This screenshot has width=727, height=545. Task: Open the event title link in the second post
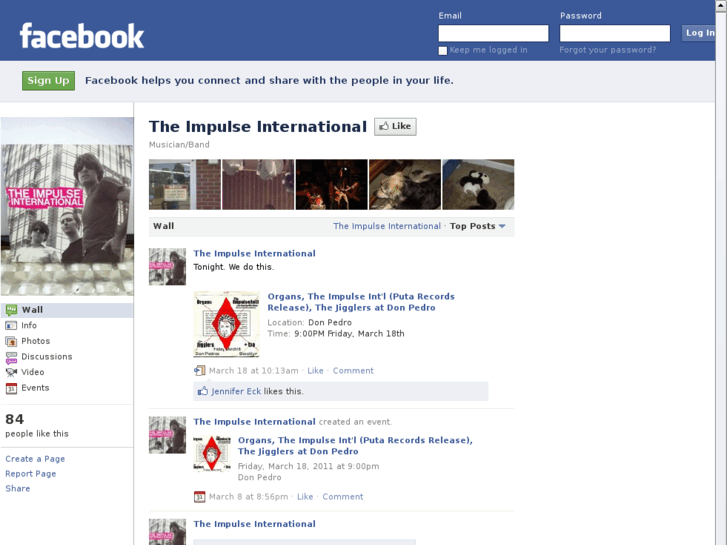tap(355, 446)
